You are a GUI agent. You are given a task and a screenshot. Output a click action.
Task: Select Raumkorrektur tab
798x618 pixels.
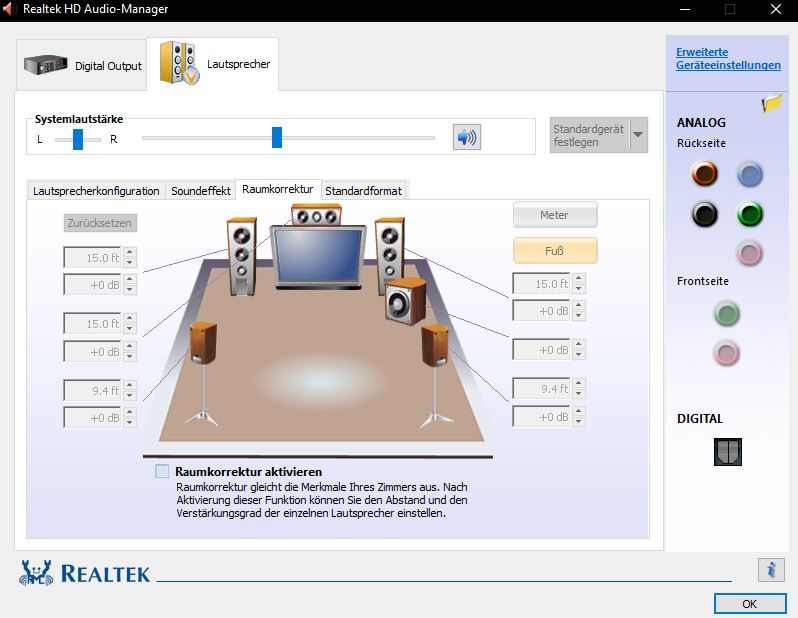click(278, 189)
